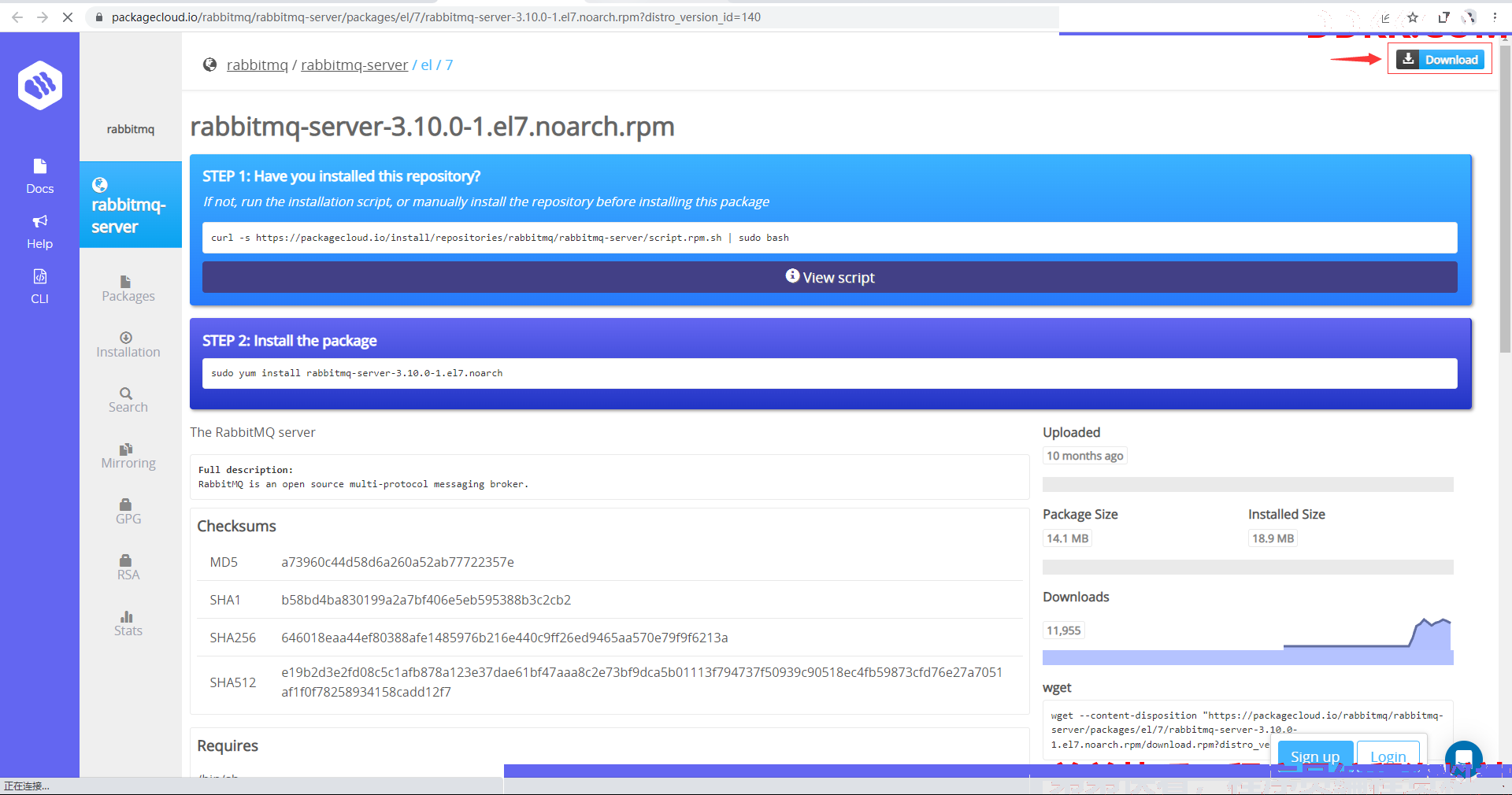Select the curl install script command
1512x795 pixels.
coord(830,238)
